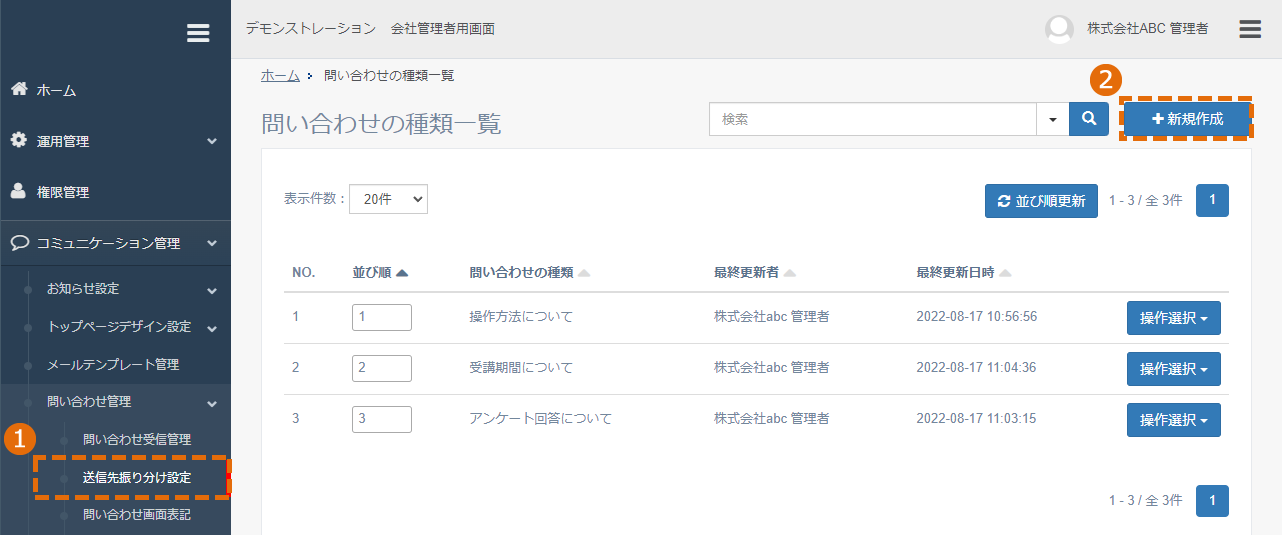Click the sort order field with value 1

tap(382, 317)
